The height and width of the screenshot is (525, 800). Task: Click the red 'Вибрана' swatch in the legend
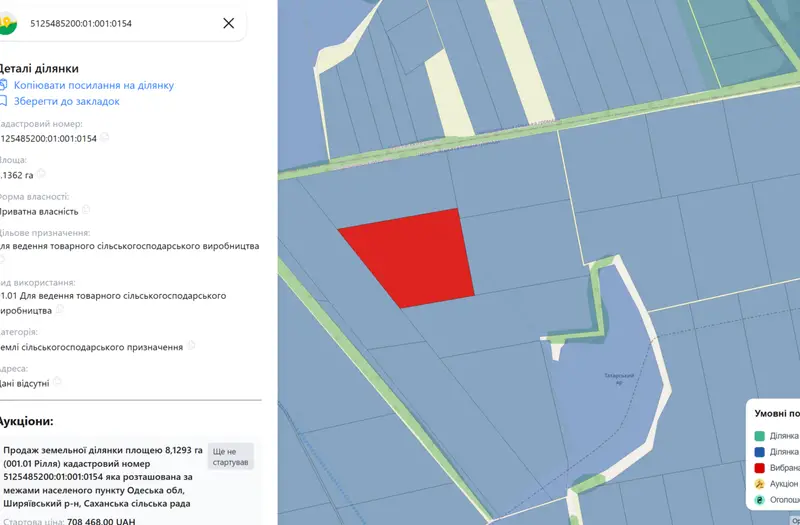point(760,468)
